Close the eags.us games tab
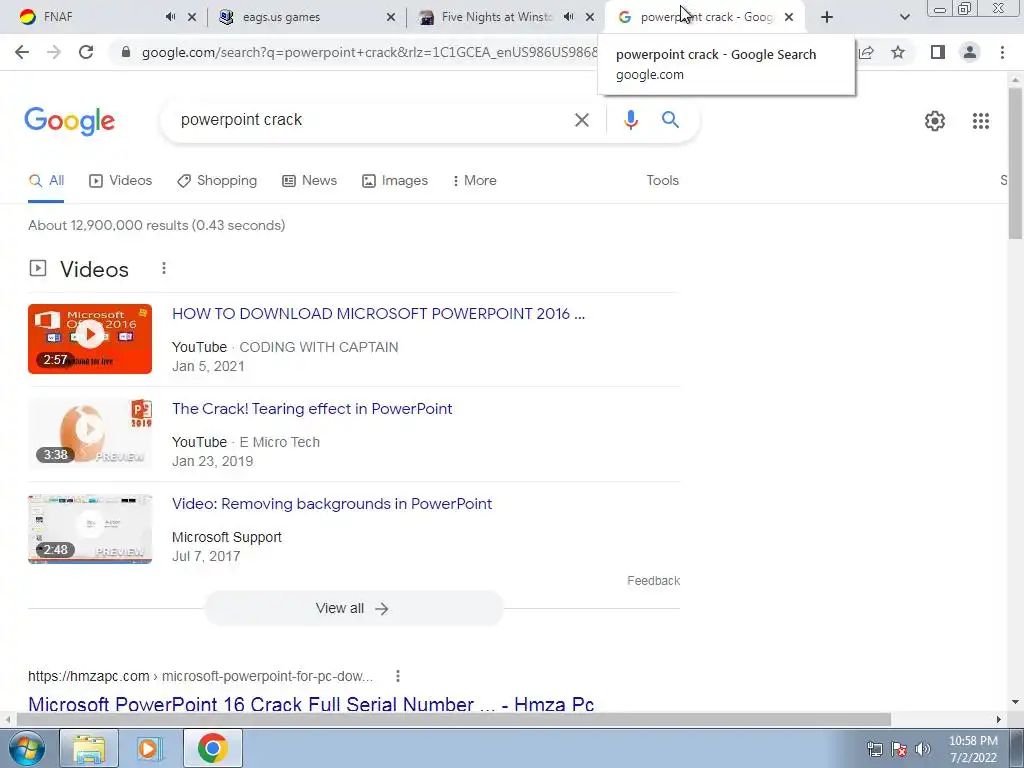This screenshot has height=768, width=1024. [391, 18]
